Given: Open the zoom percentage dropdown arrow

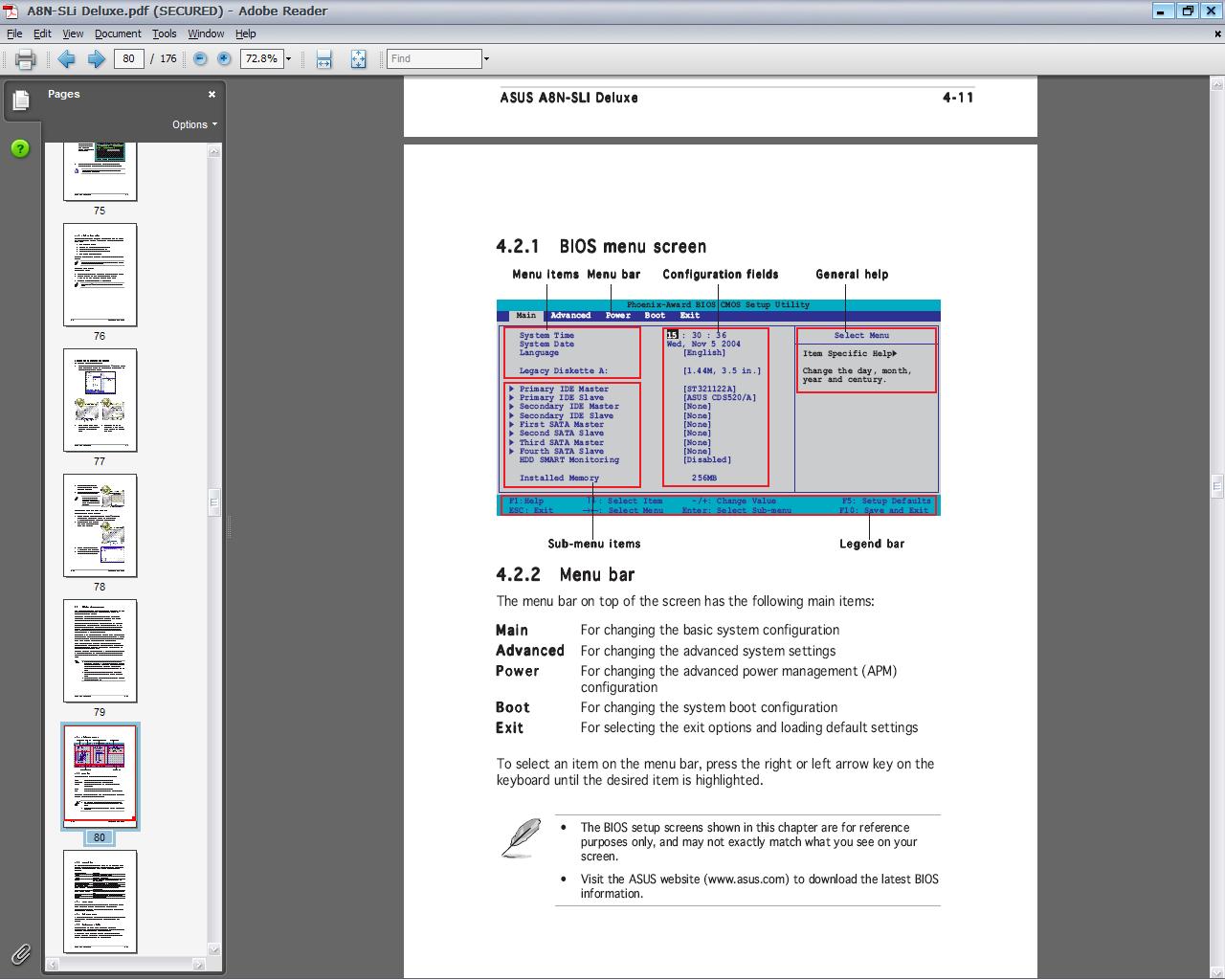Looking at the screenshot, I should click(288, 59).
